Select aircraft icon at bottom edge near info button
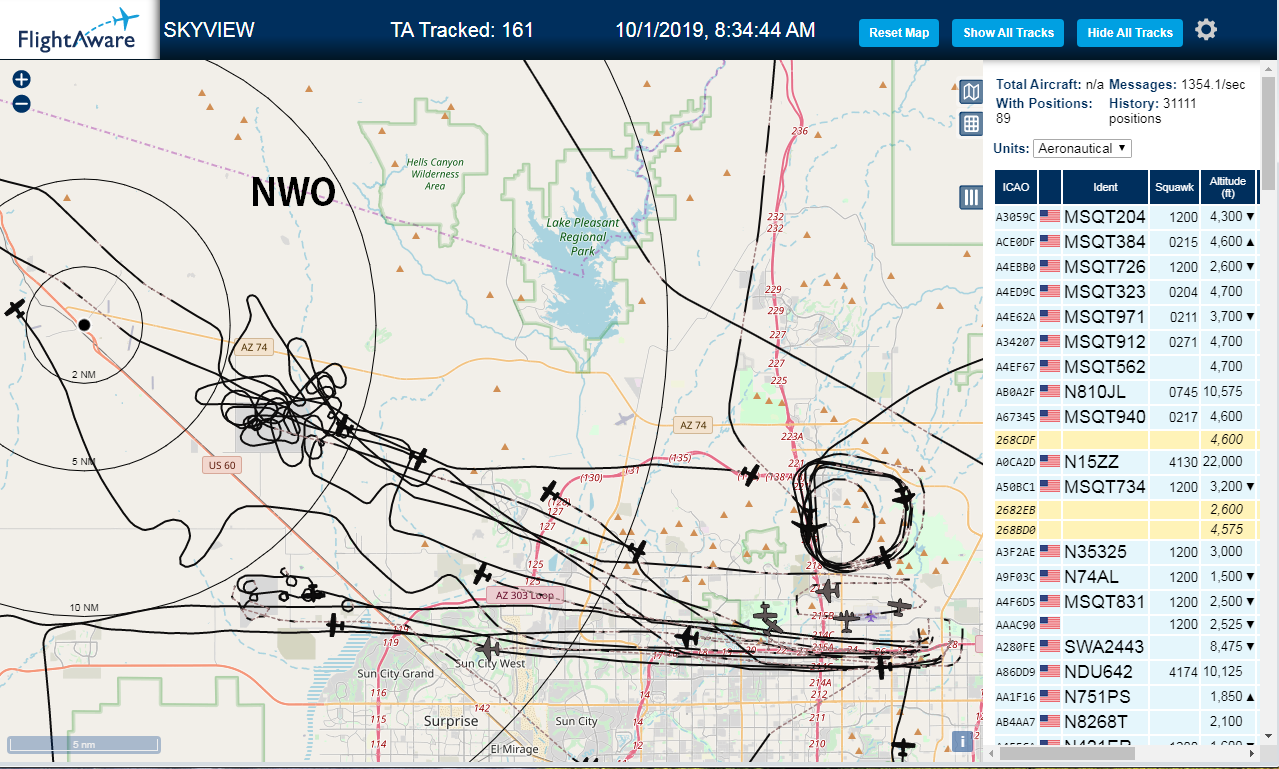This screenshot has height=769, width=1279. coord(903,746)
